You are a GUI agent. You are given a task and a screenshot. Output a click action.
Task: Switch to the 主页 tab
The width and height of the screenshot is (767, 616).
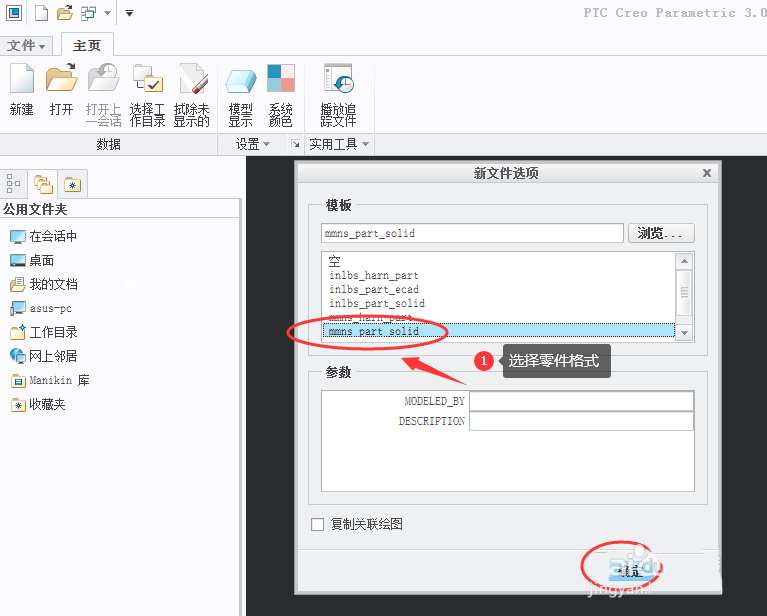87,46
